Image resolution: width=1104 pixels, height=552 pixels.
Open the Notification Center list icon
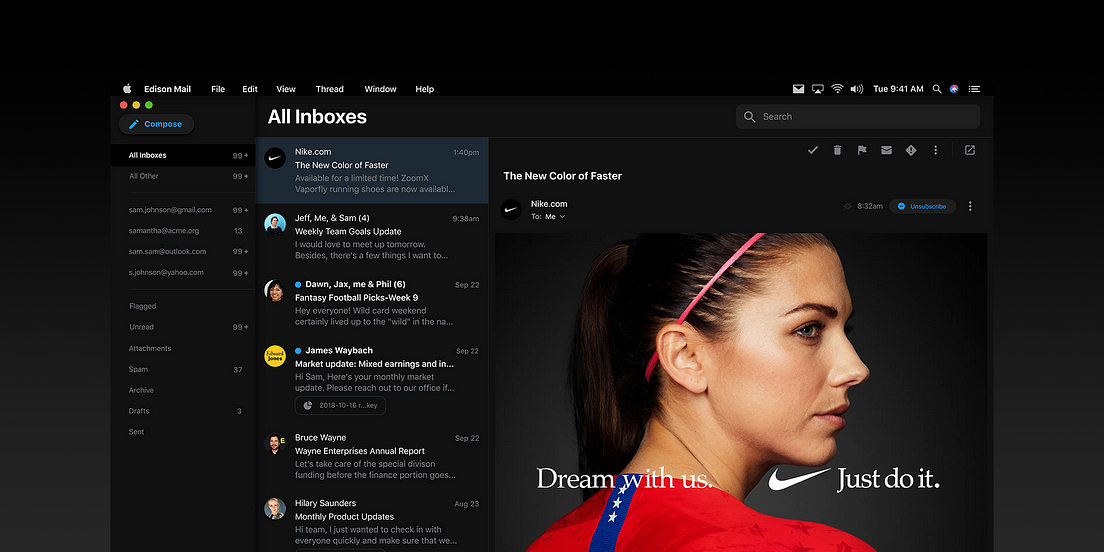coord(974,89)
